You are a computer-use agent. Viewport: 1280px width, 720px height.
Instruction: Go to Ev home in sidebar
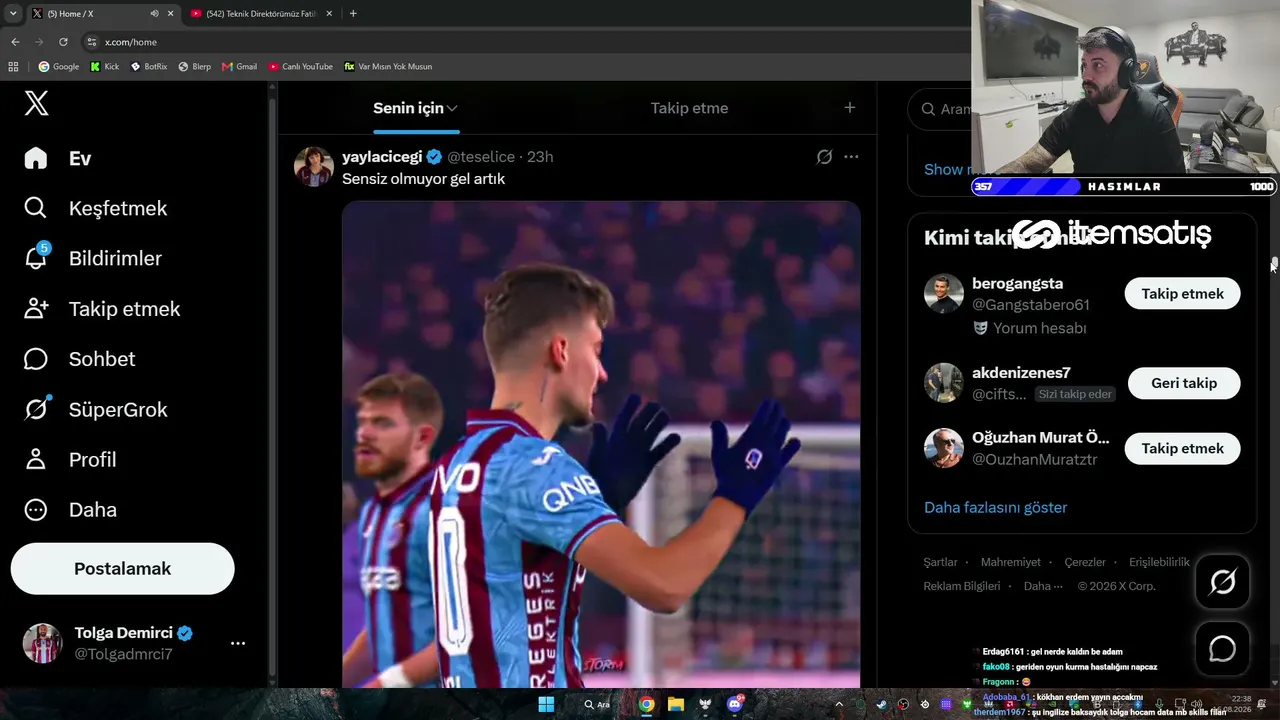(x=58, y=158)
